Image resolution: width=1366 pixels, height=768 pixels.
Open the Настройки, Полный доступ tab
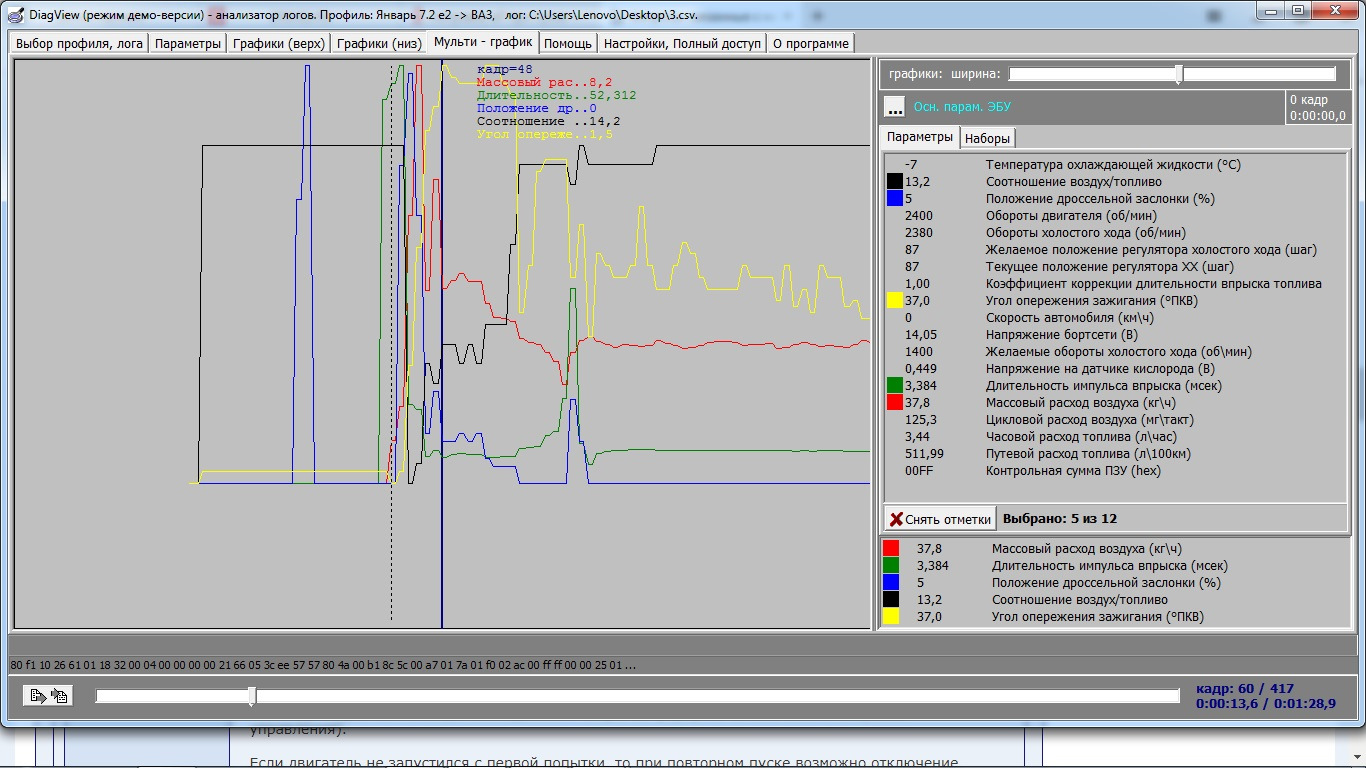[x=682, y=43]
